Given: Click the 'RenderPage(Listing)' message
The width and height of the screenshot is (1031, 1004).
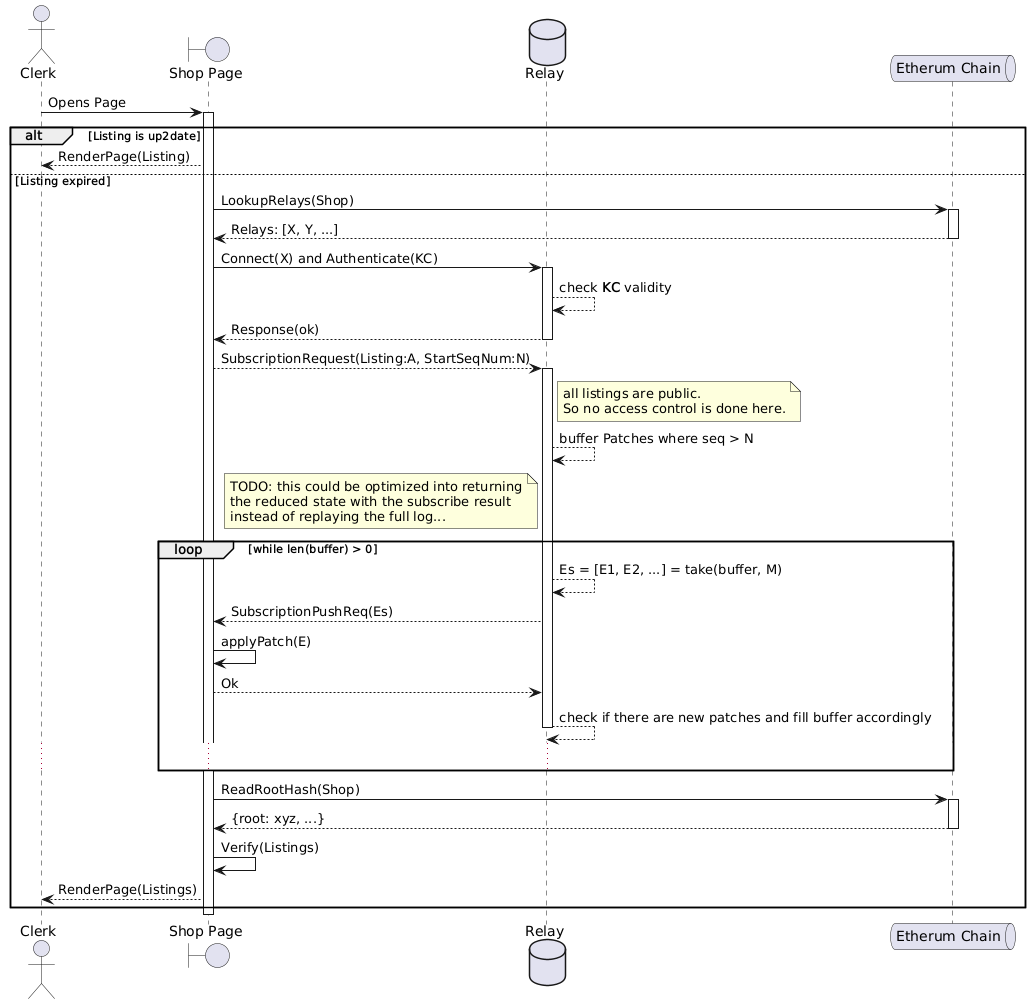Looking at the screenshot, I should click(x=124, y=156).
